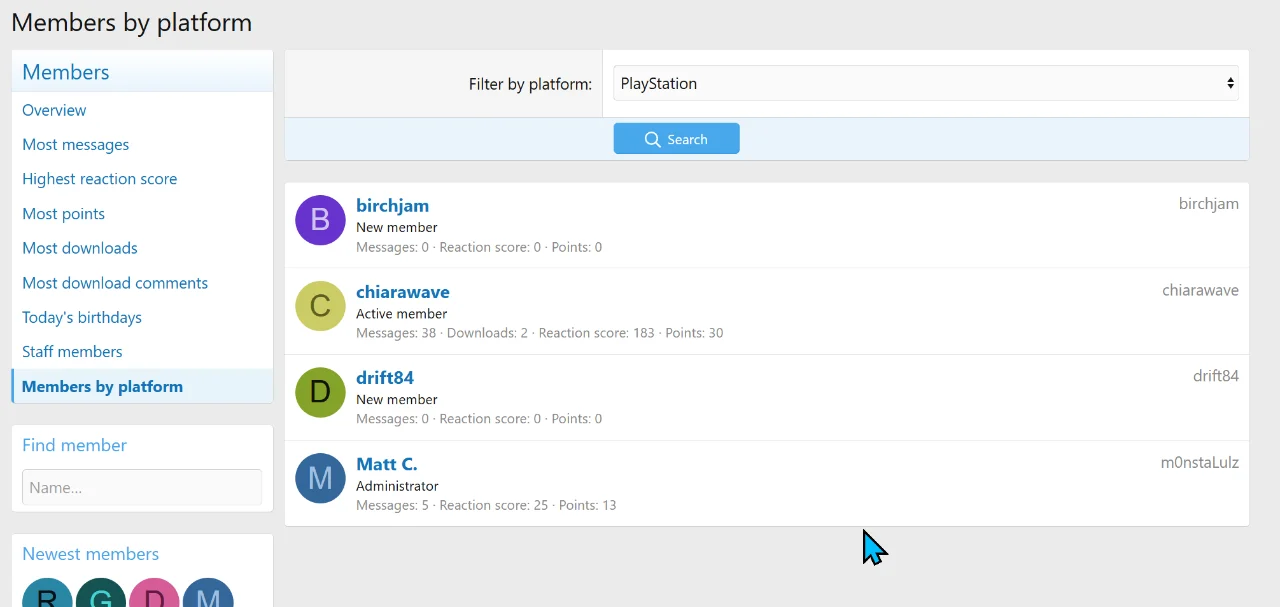The image size is (1280, 607).
Task: Open newest member pink D avatar
Action: (x=154, y=593)
